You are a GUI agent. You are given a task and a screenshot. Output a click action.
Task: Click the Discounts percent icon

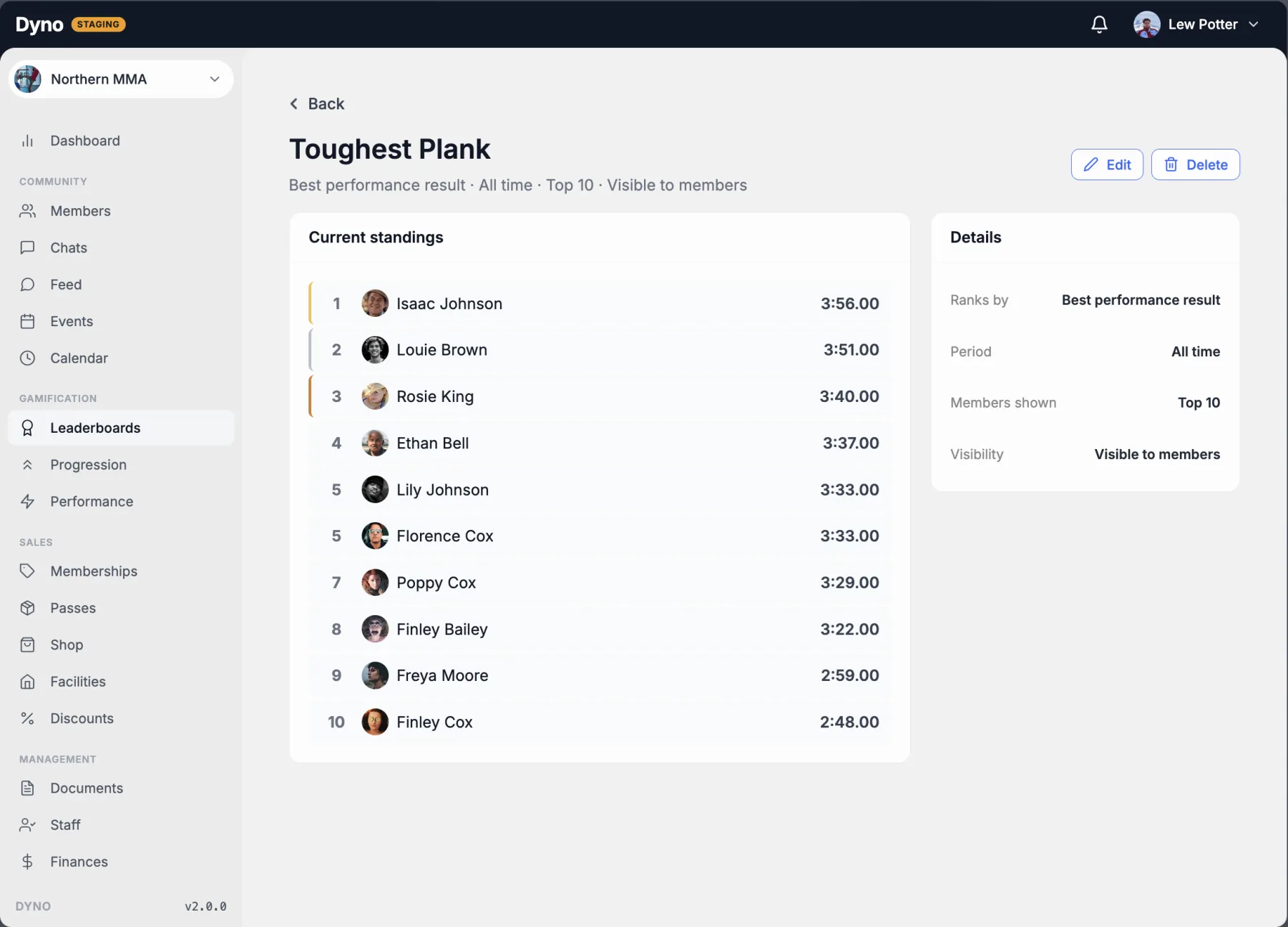(x=27, y=718)
